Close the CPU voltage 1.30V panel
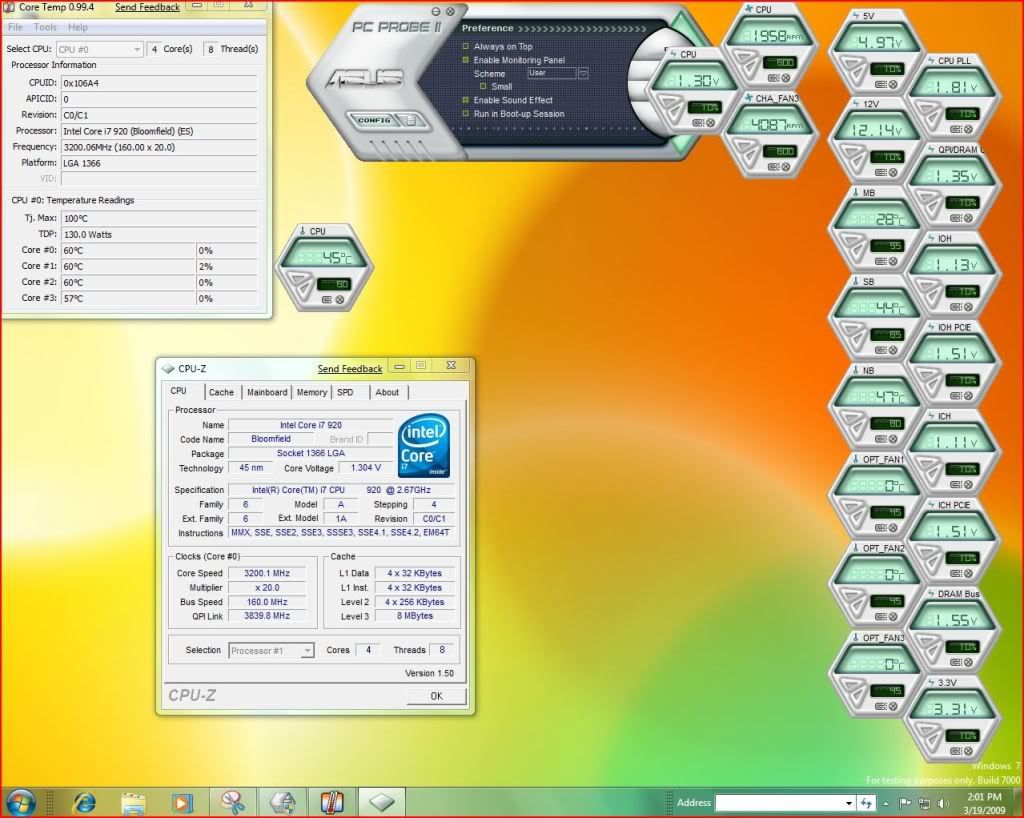Screen dimensions: 1024x818 (710, 123)
